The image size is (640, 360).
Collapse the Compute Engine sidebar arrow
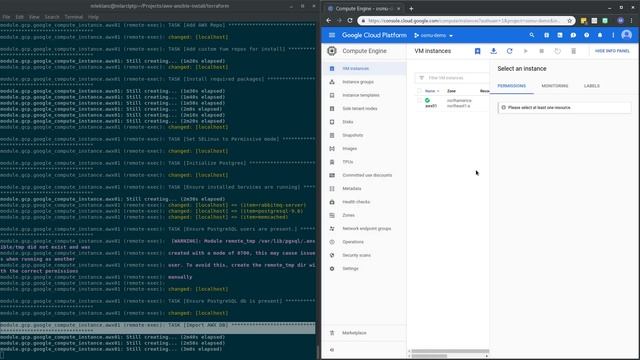point(332,350)
